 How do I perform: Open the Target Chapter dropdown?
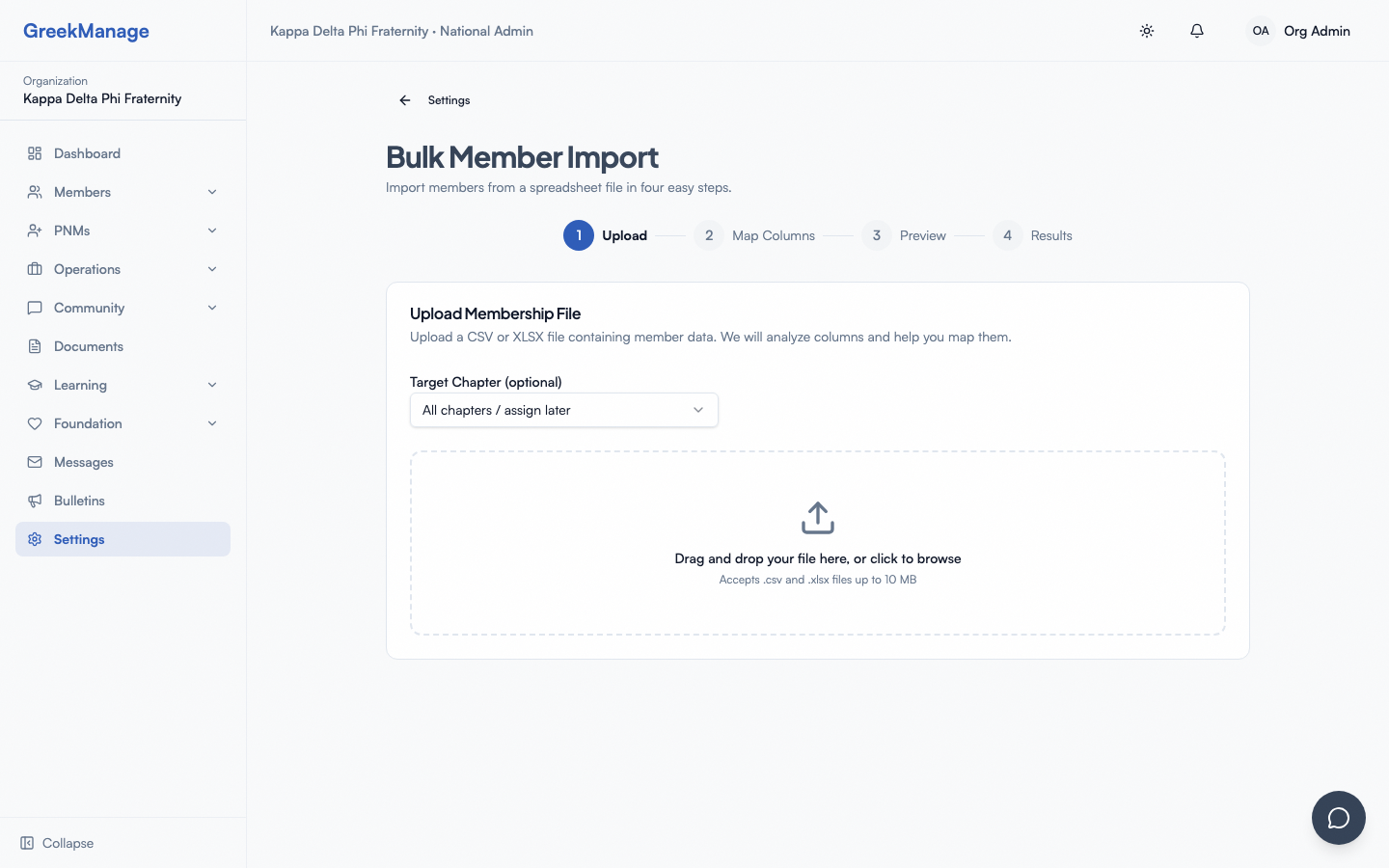point(563,410)
